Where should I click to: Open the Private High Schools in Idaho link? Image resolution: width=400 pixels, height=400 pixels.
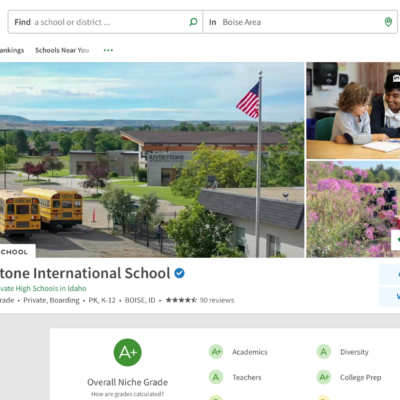[x=43, y=288]
